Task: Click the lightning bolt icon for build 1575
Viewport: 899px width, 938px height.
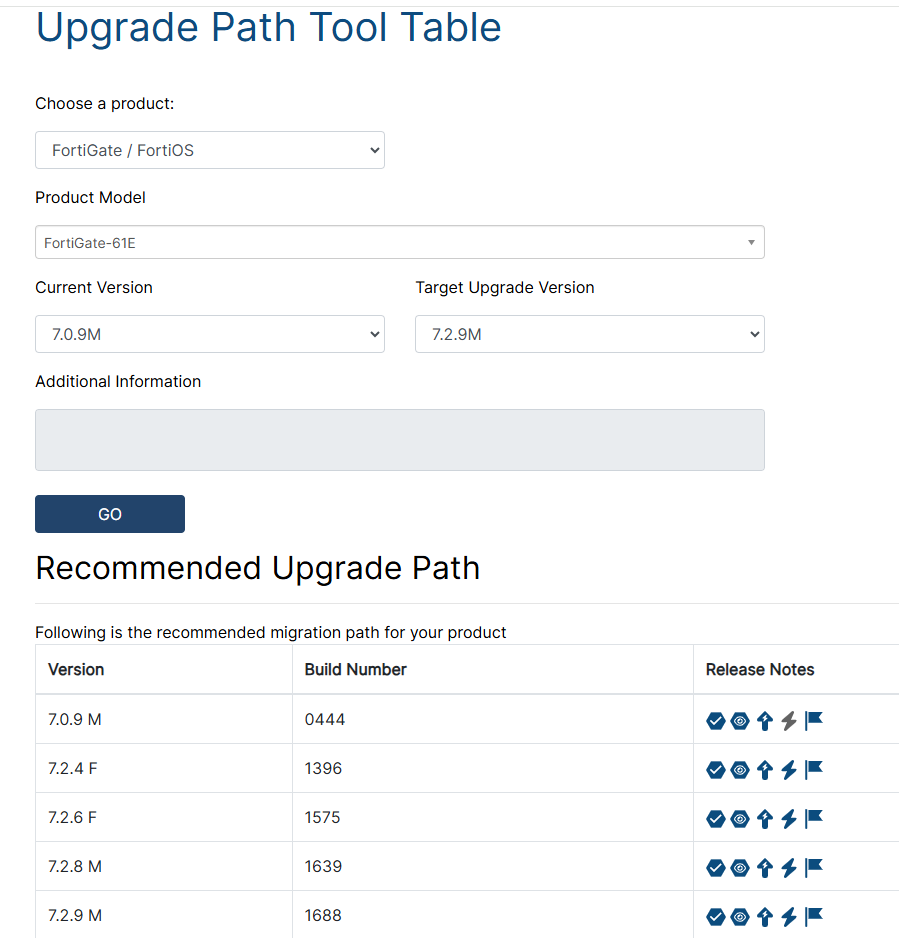Action: pos(789,819)
